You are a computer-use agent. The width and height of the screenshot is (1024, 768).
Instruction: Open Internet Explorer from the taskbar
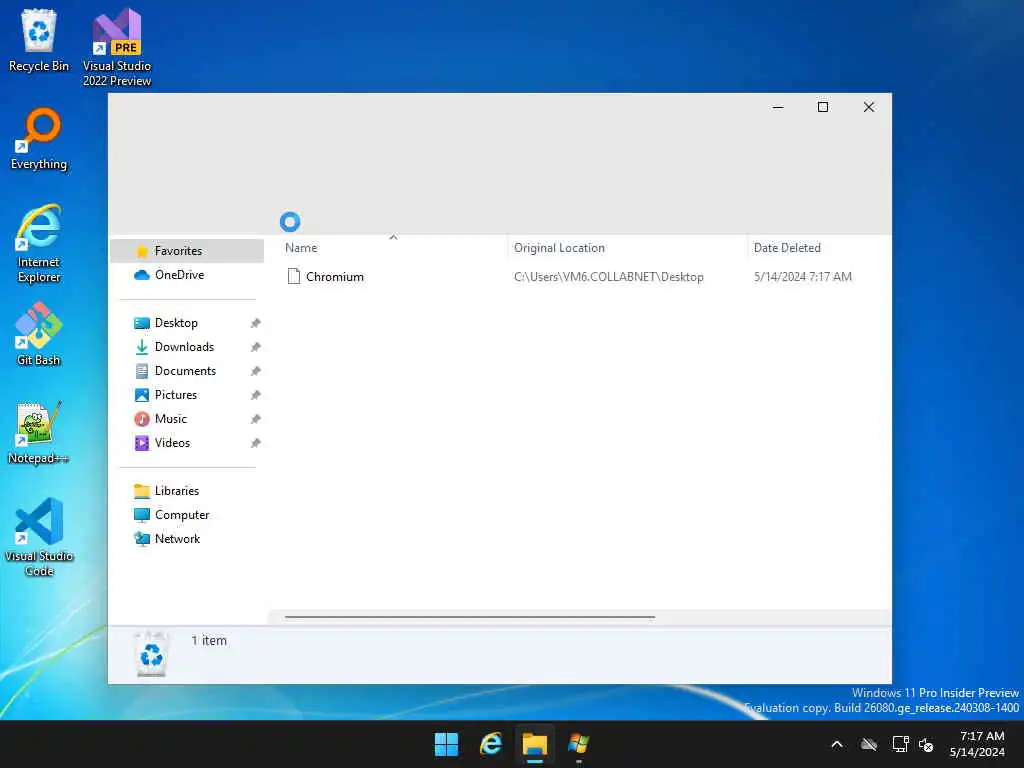(490, 744)
